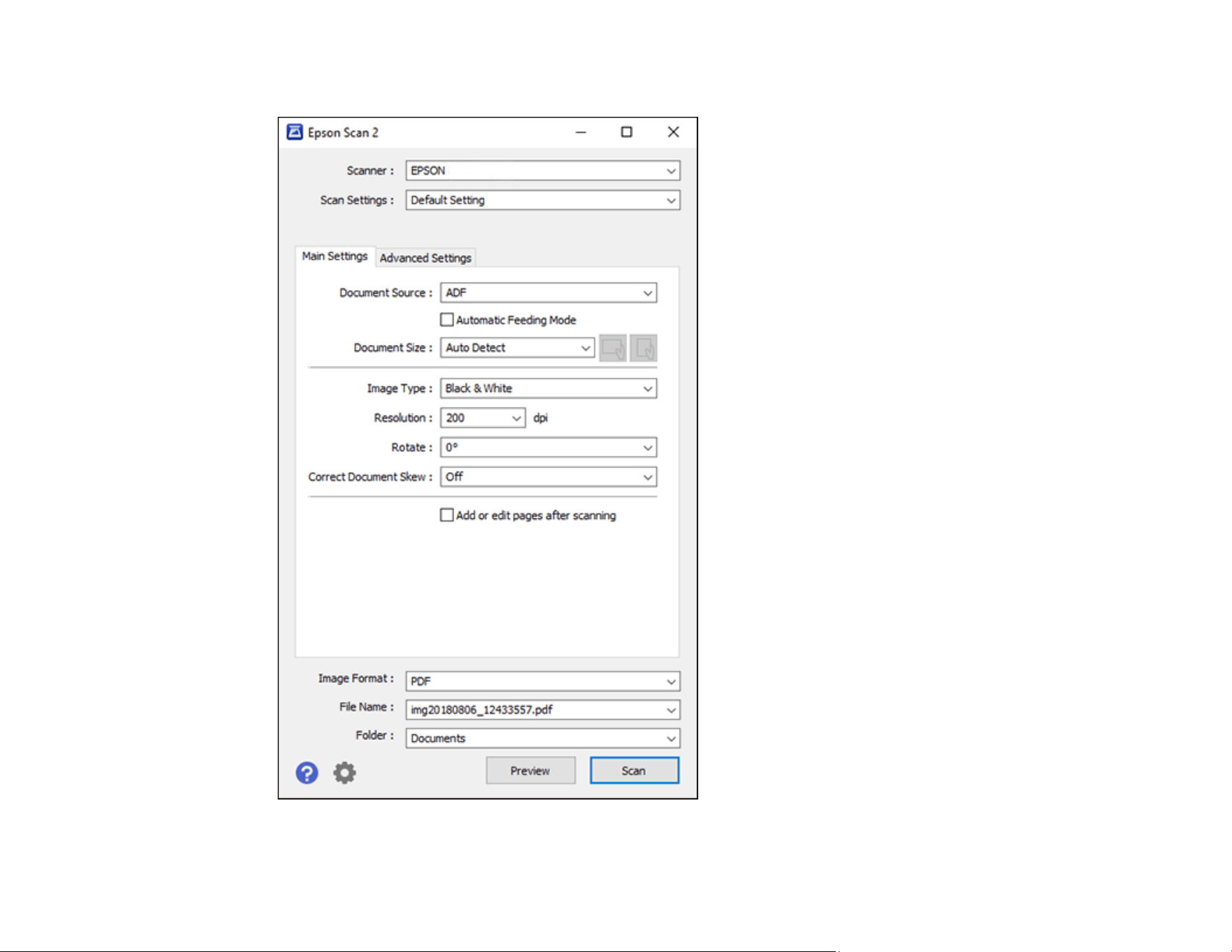This screenshot has height=952, width=1232.
Task: Open Correct Document Skew dropdown
Action: point(548,476)
